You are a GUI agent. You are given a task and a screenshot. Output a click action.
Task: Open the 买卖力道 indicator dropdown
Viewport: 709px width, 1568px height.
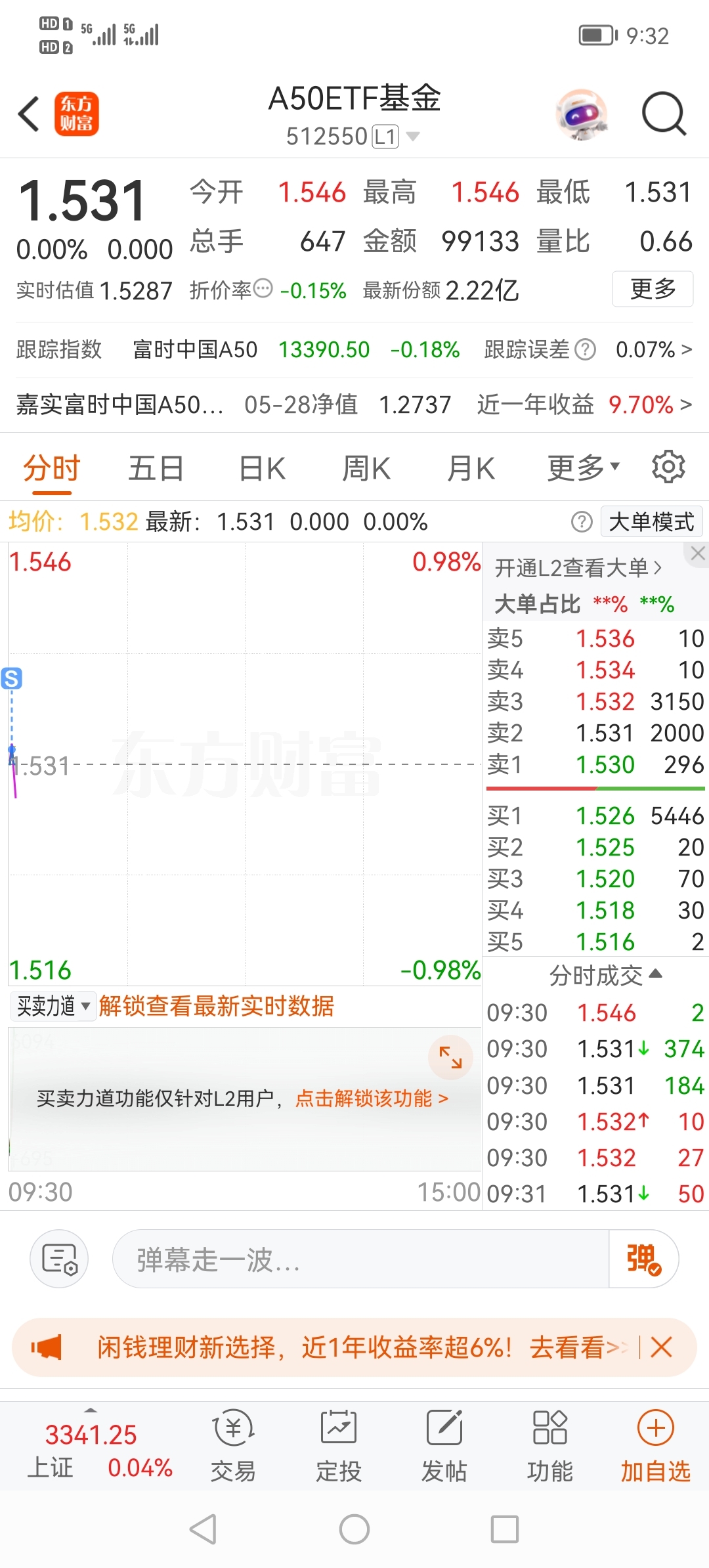[53, 1006]
